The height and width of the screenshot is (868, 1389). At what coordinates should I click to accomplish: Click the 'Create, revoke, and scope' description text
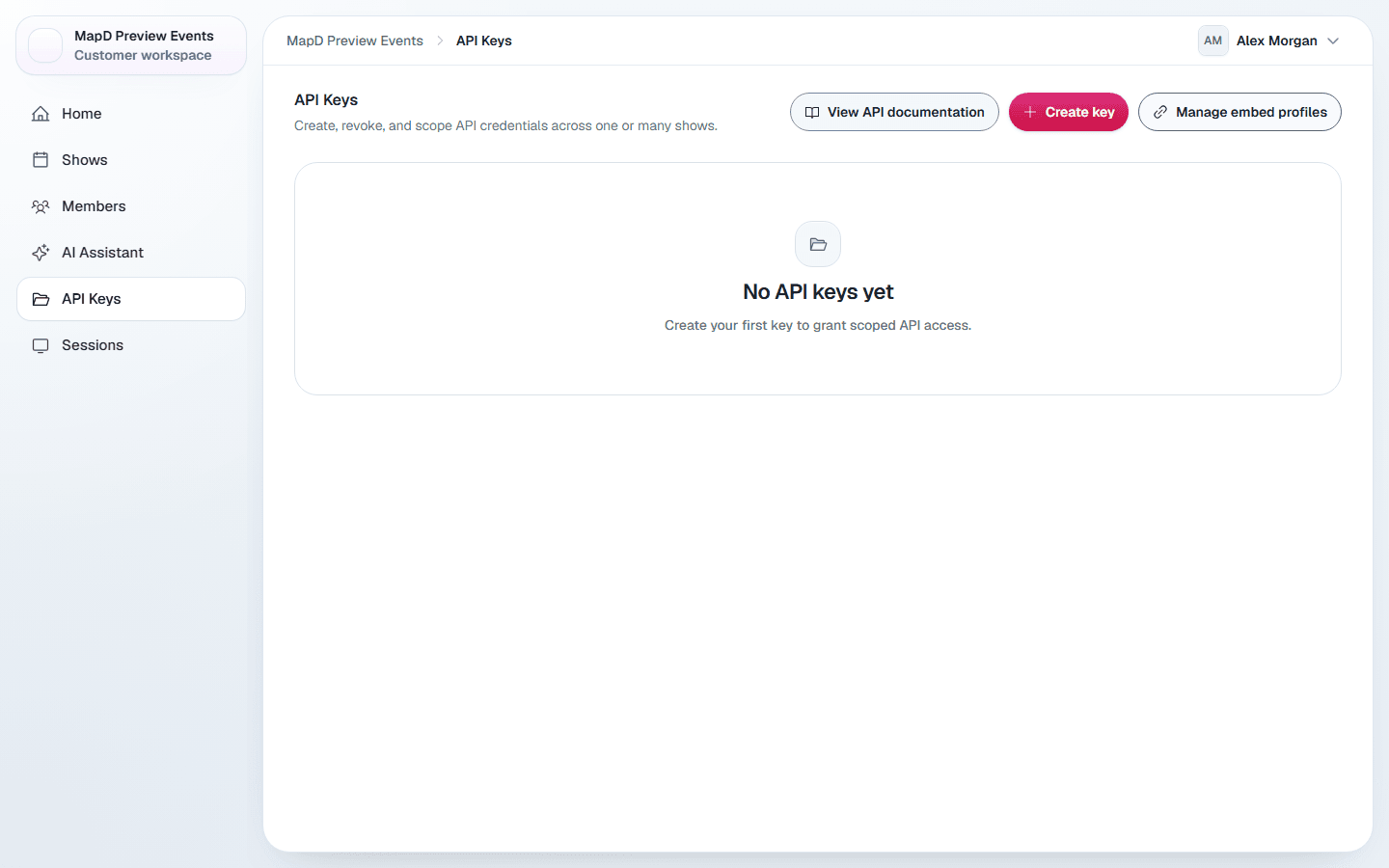(x=505, y=125)
